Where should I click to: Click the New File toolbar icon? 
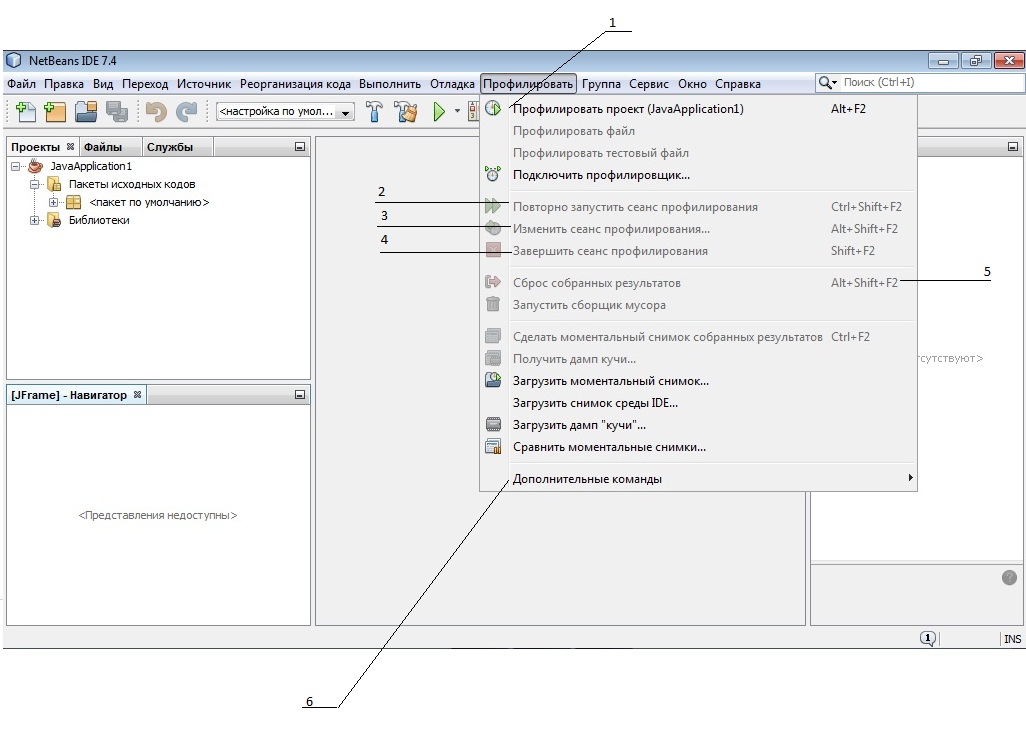click(x=26, y=112)
